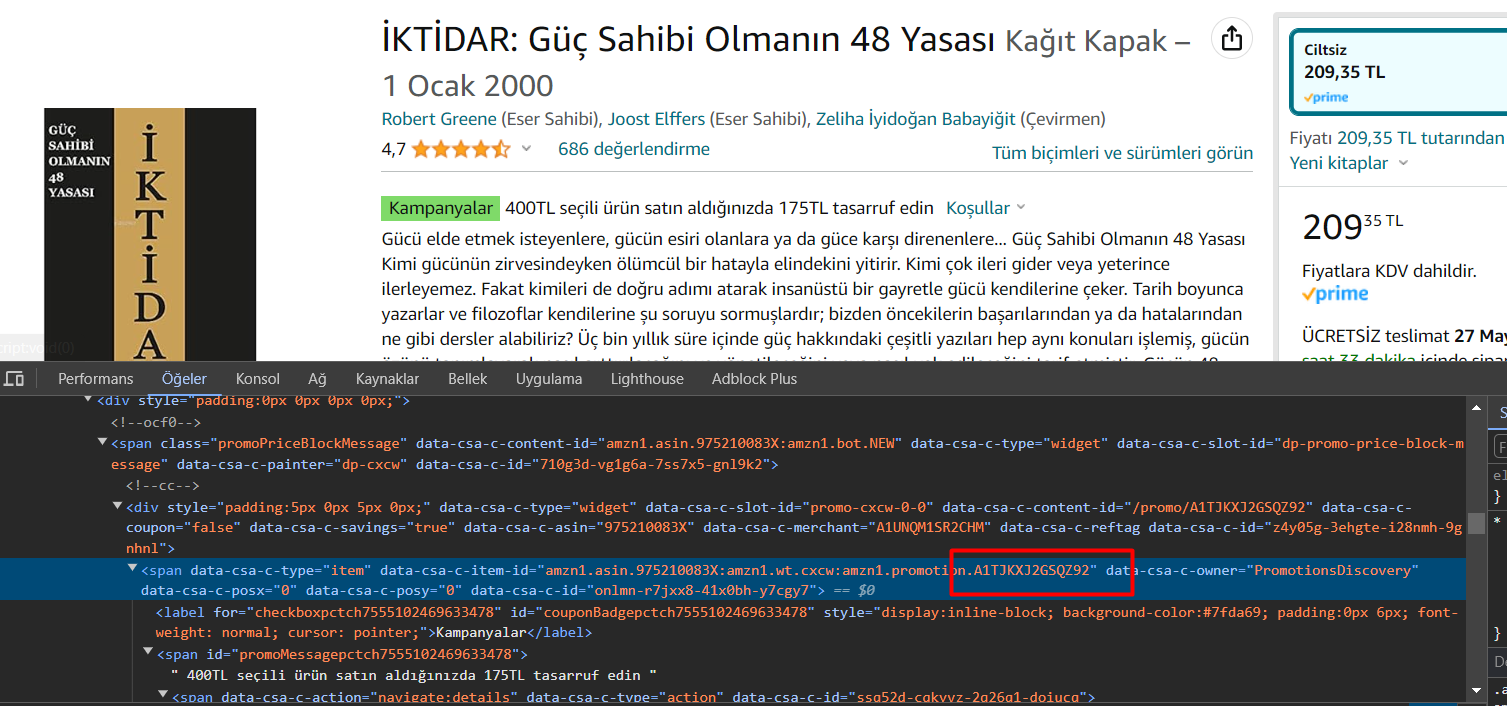Open the Lighthouse tab

647,379
